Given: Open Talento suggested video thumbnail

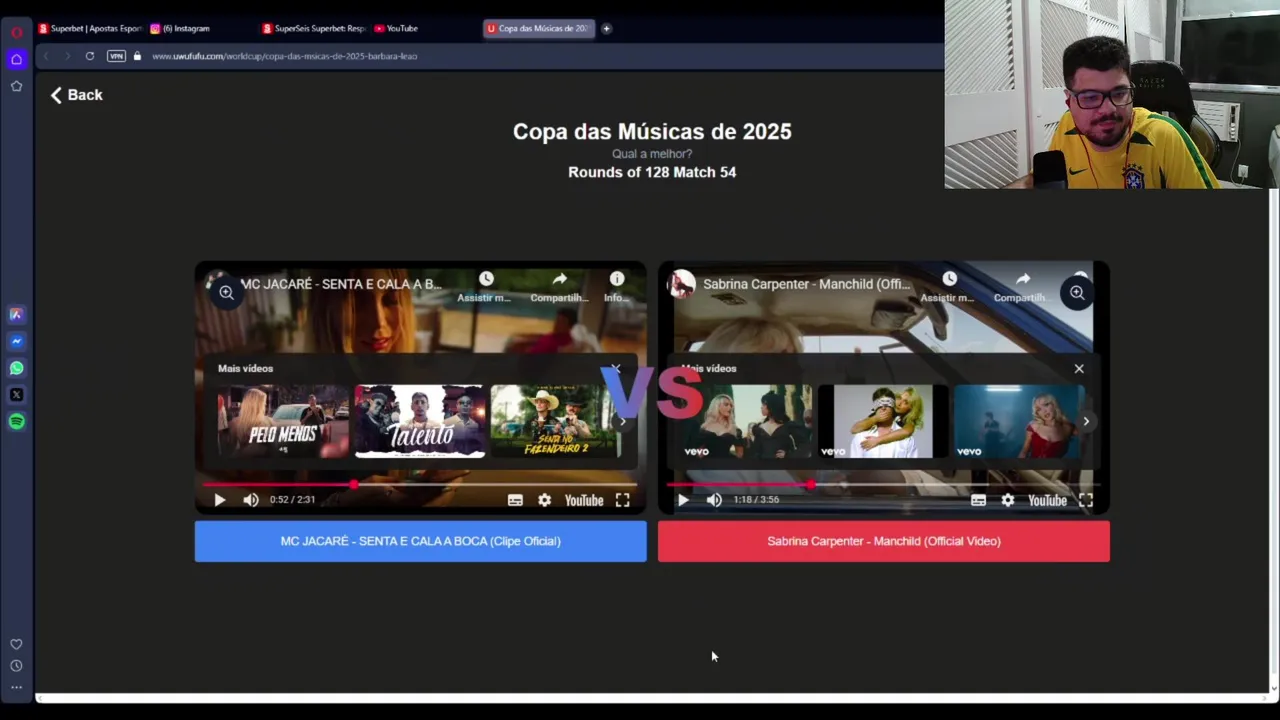Looking at the screenshot, I should pyautogui.click(x=420, y=421).
